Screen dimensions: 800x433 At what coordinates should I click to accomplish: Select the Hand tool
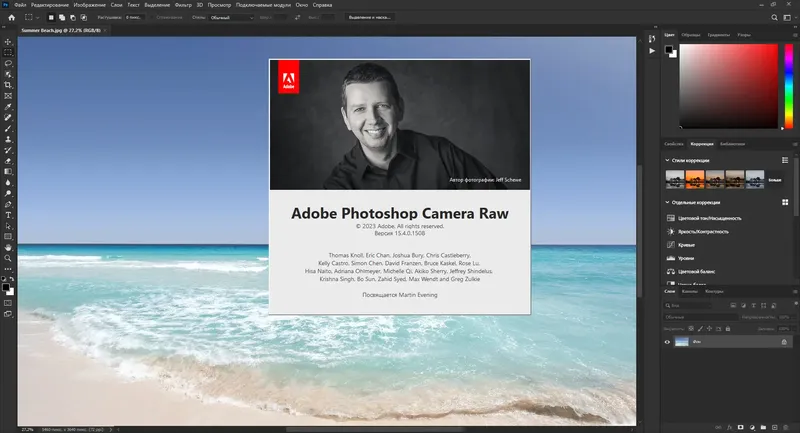(x=8, y=246)
